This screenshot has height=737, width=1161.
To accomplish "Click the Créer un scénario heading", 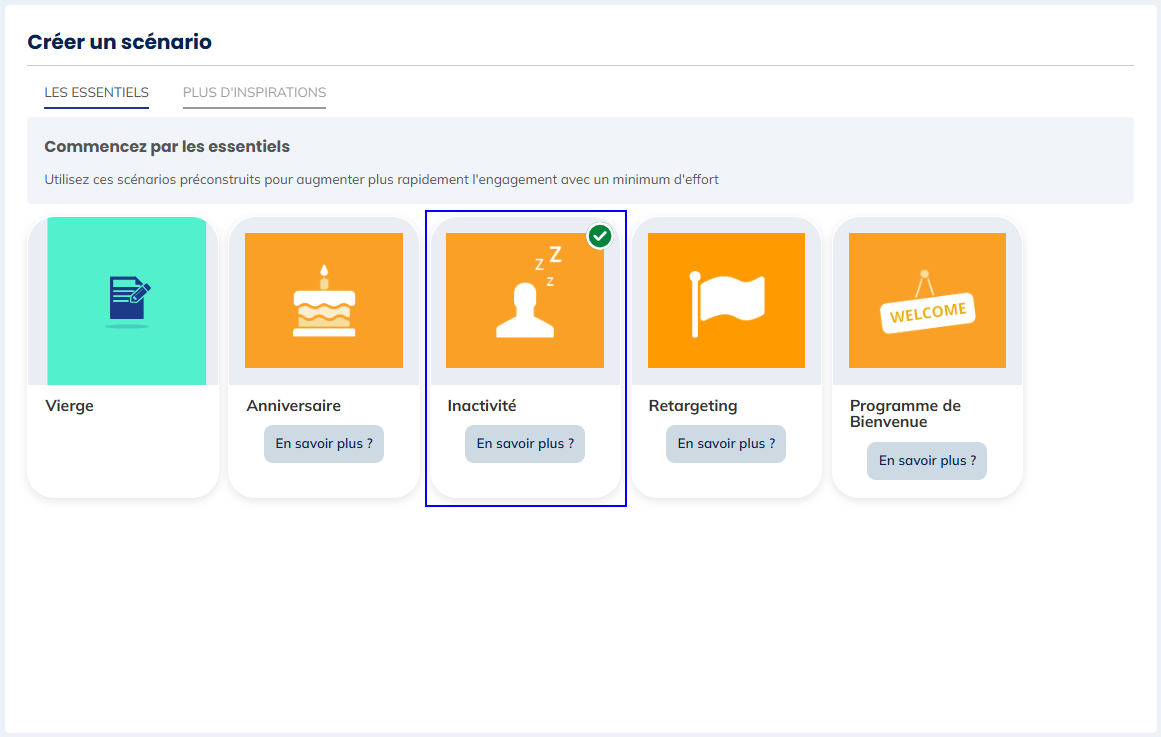I will coord(119,42).
